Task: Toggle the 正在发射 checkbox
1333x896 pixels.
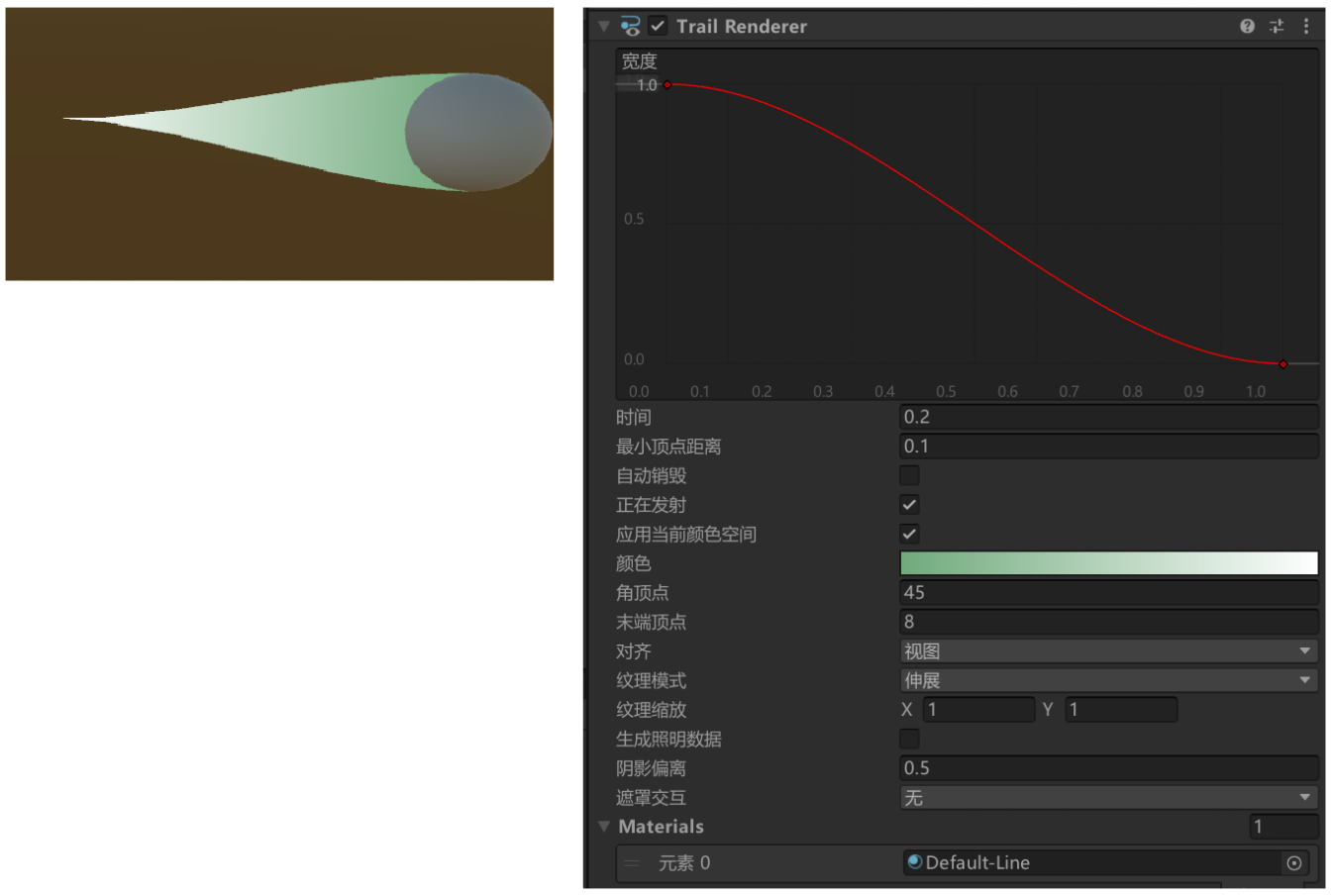Action: (x=909, y=505)
